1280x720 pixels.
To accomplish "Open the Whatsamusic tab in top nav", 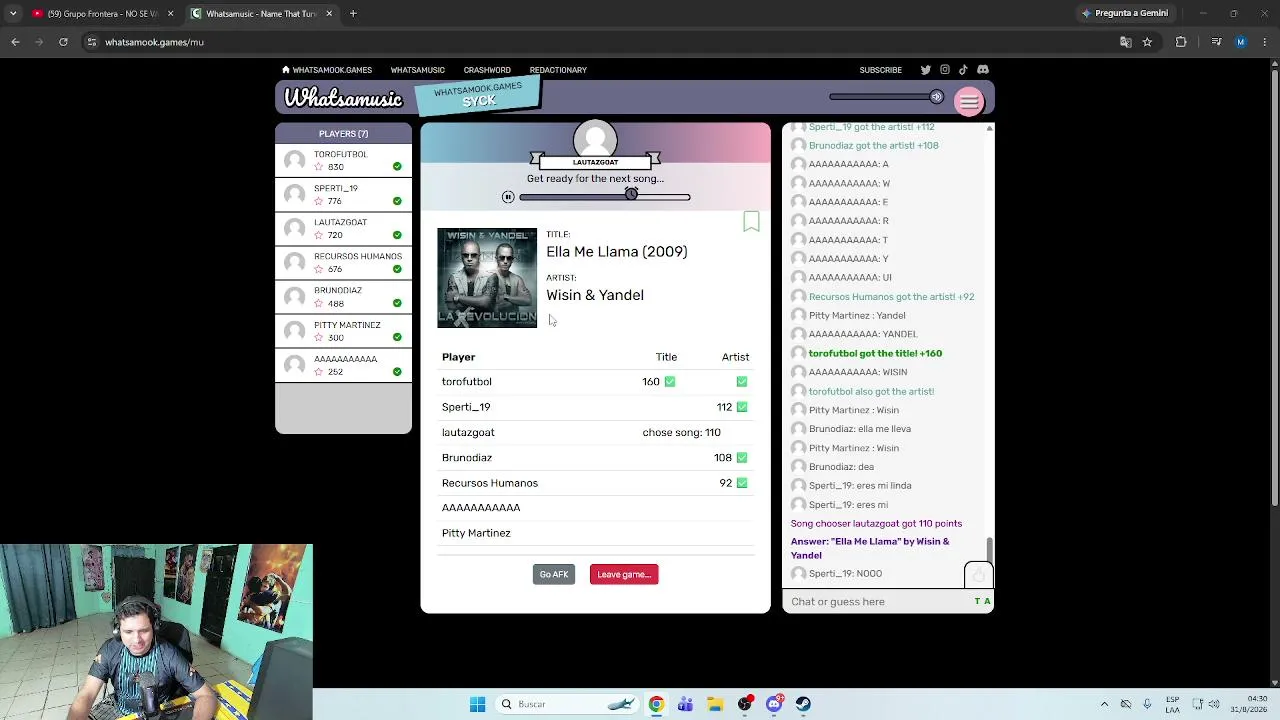I will 417,70.
